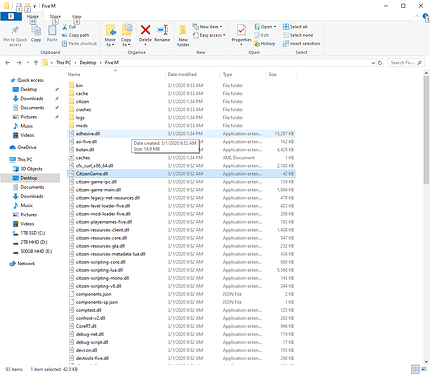
Task: Click the Paste ribbon icon
Action: tap(52, 31)
